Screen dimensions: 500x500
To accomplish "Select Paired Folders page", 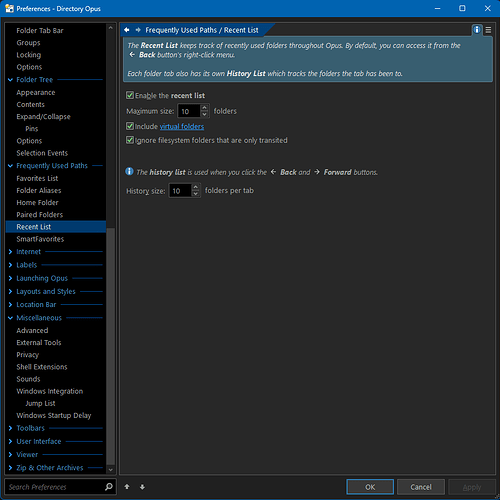I will [40, 215].
